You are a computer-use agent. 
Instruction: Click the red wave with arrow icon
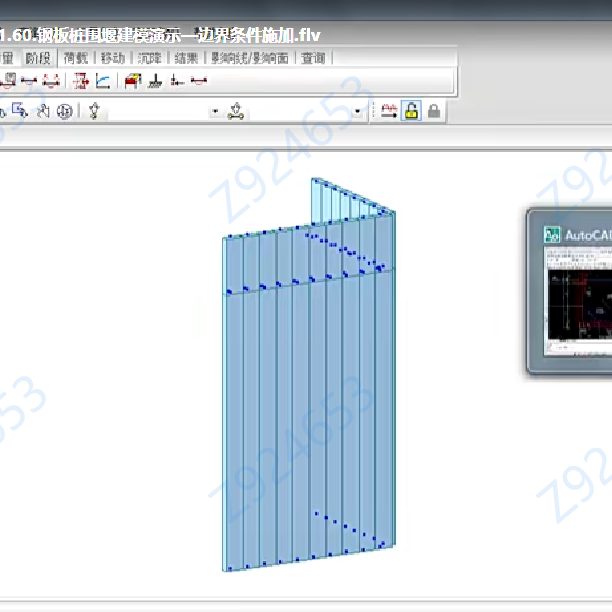click(x=389, y=111)
